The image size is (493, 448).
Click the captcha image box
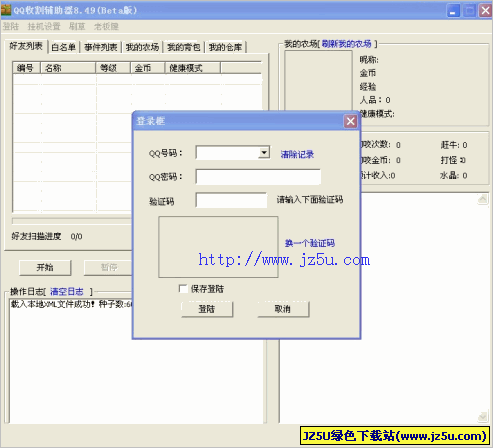218,247
